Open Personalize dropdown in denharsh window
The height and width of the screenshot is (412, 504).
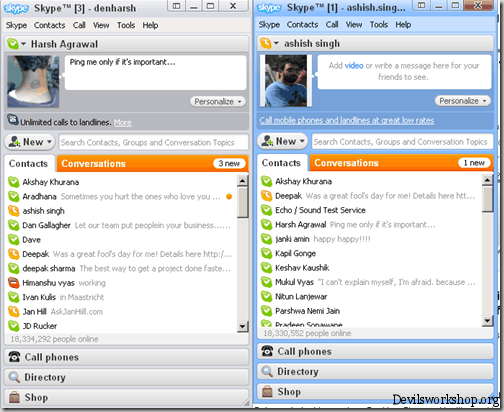click(x=218, y=101)
